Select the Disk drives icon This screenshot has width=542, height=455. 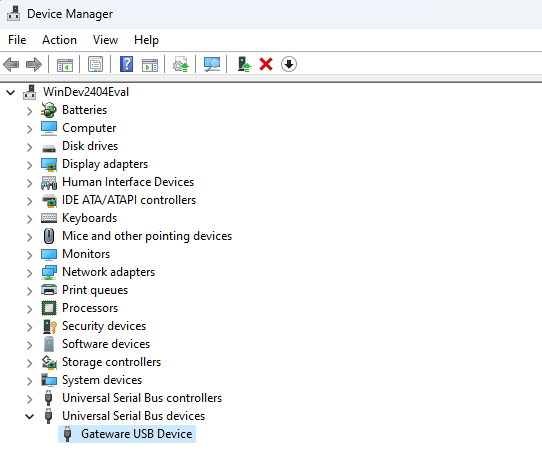point(49,149)
